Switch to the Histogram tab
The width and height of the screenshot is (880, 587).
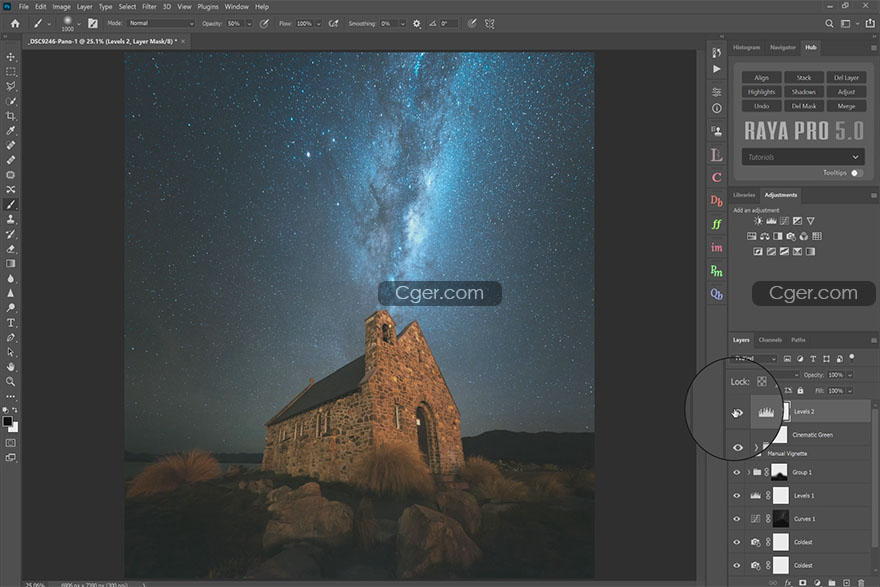tap(746, 48)
